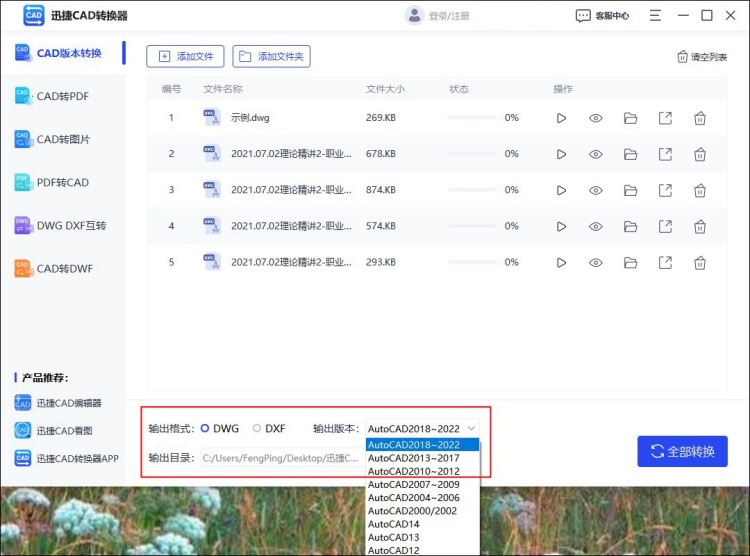The image size is (750, 556).
Task: Start conversion of file number 2
Action: (x=561, y=154)
